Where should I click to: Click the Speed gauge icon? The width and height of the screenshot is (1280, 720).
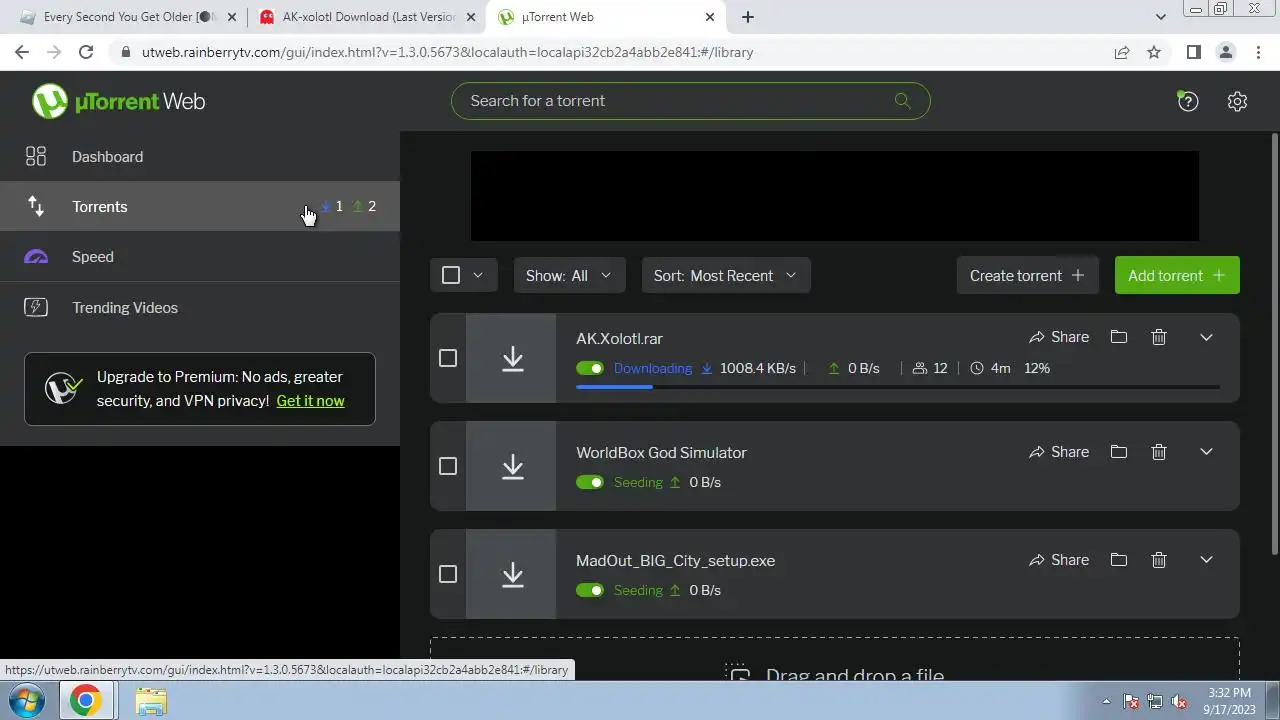pos(36,257)
